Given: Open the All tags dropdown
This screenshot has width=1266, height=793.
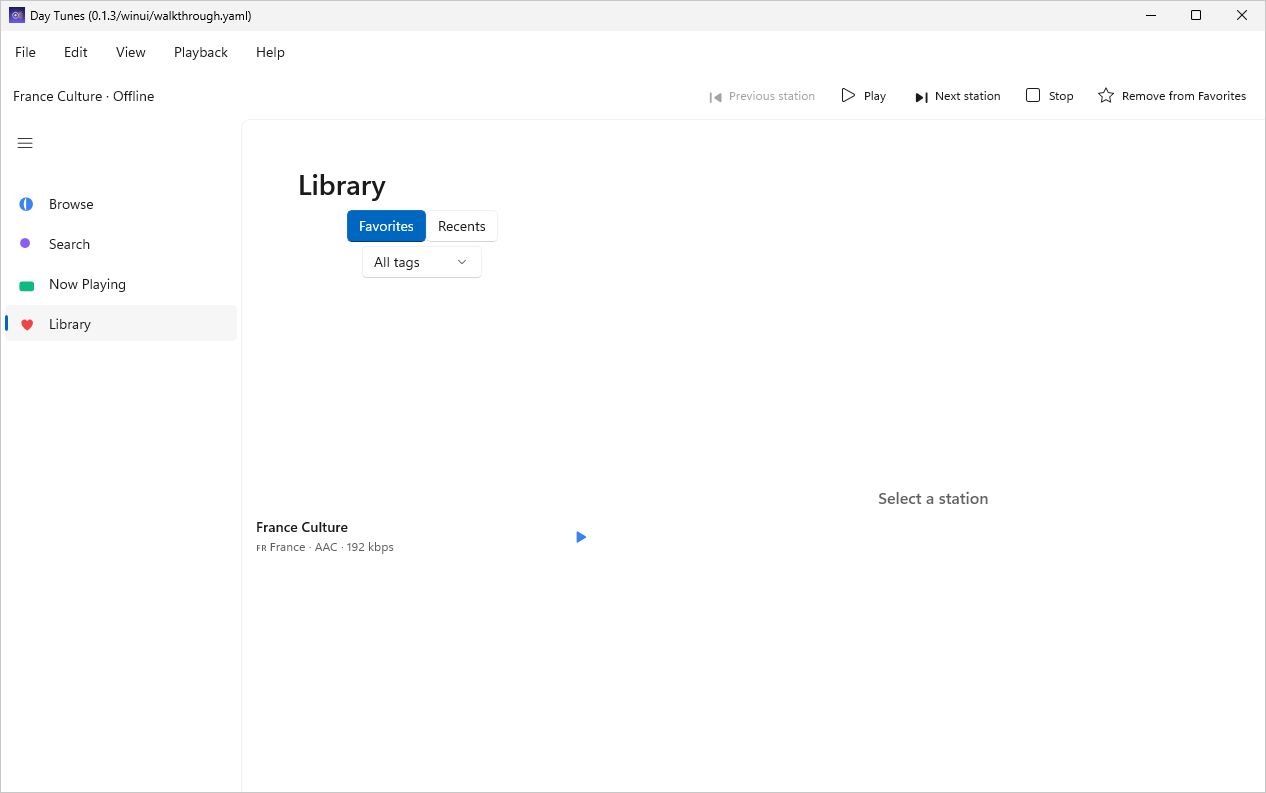Looking at the screenshot, I should 422,262.
